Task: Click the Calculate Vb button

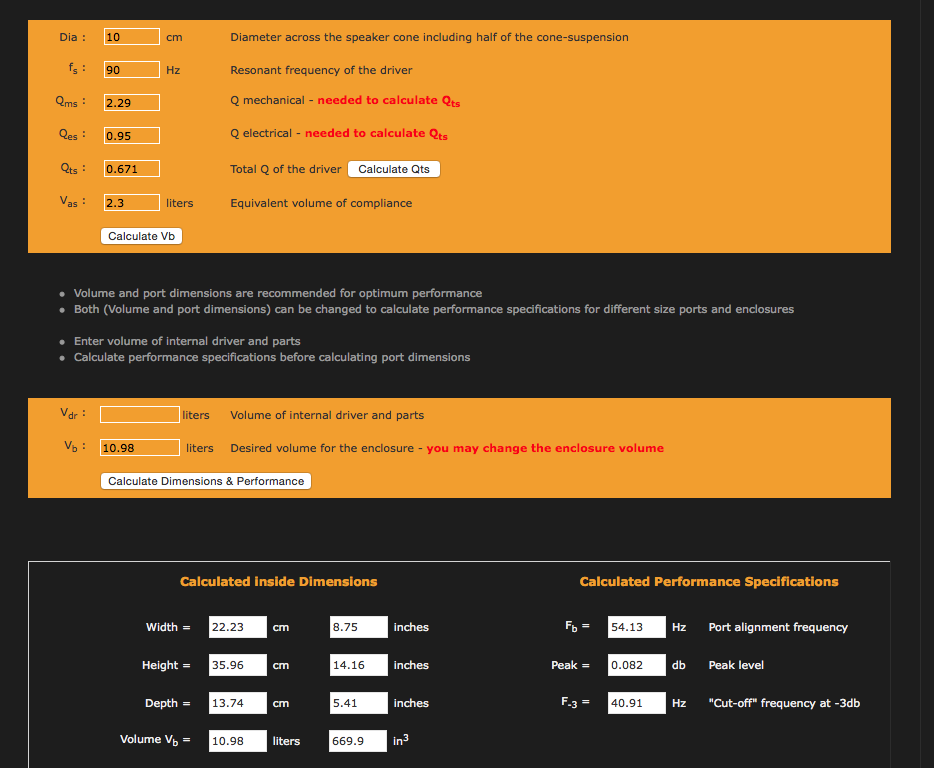Action: pyautogui.click(x=141, y=236)
